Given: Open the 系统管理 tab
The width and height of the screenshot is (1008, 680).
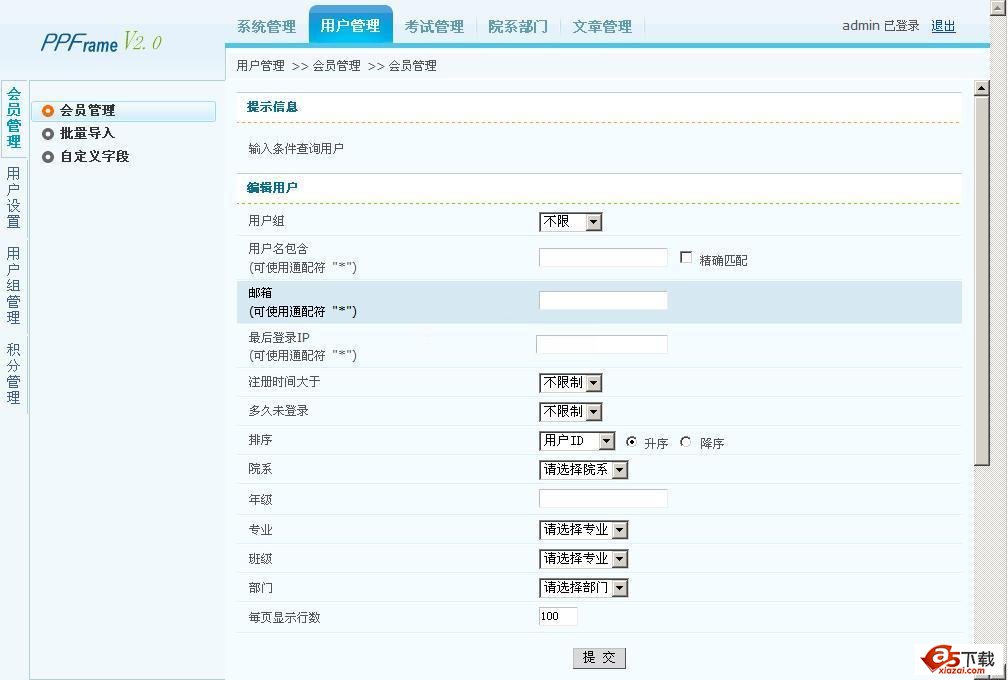Looking at the screenshot, I should point(266,27).
